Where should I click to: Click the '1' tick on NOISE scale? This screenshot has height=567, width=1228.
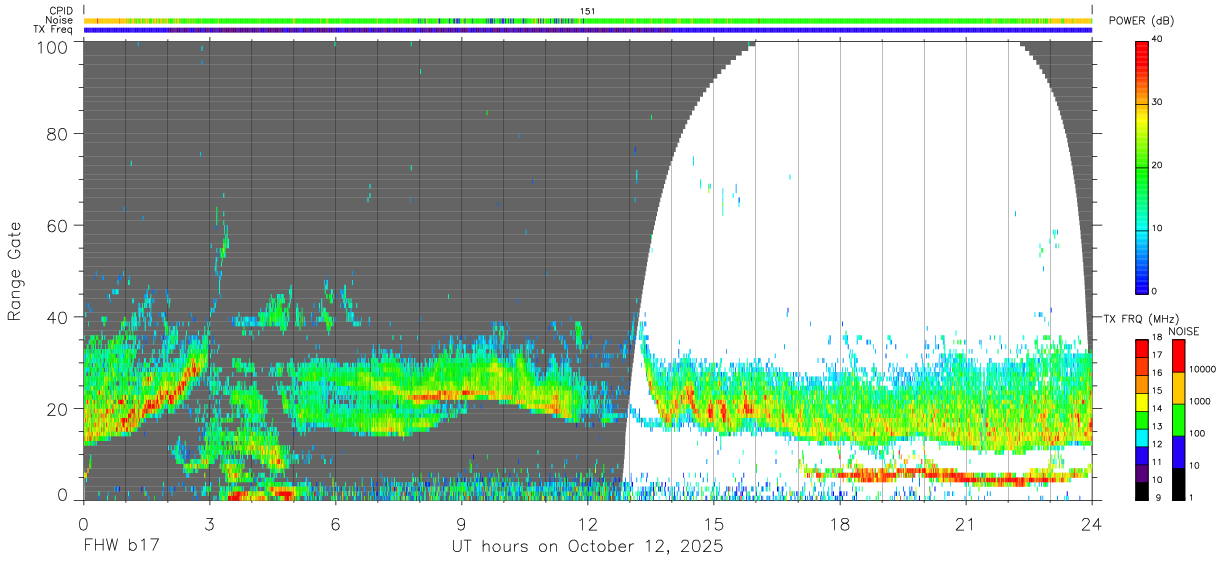coord(1192,497)
